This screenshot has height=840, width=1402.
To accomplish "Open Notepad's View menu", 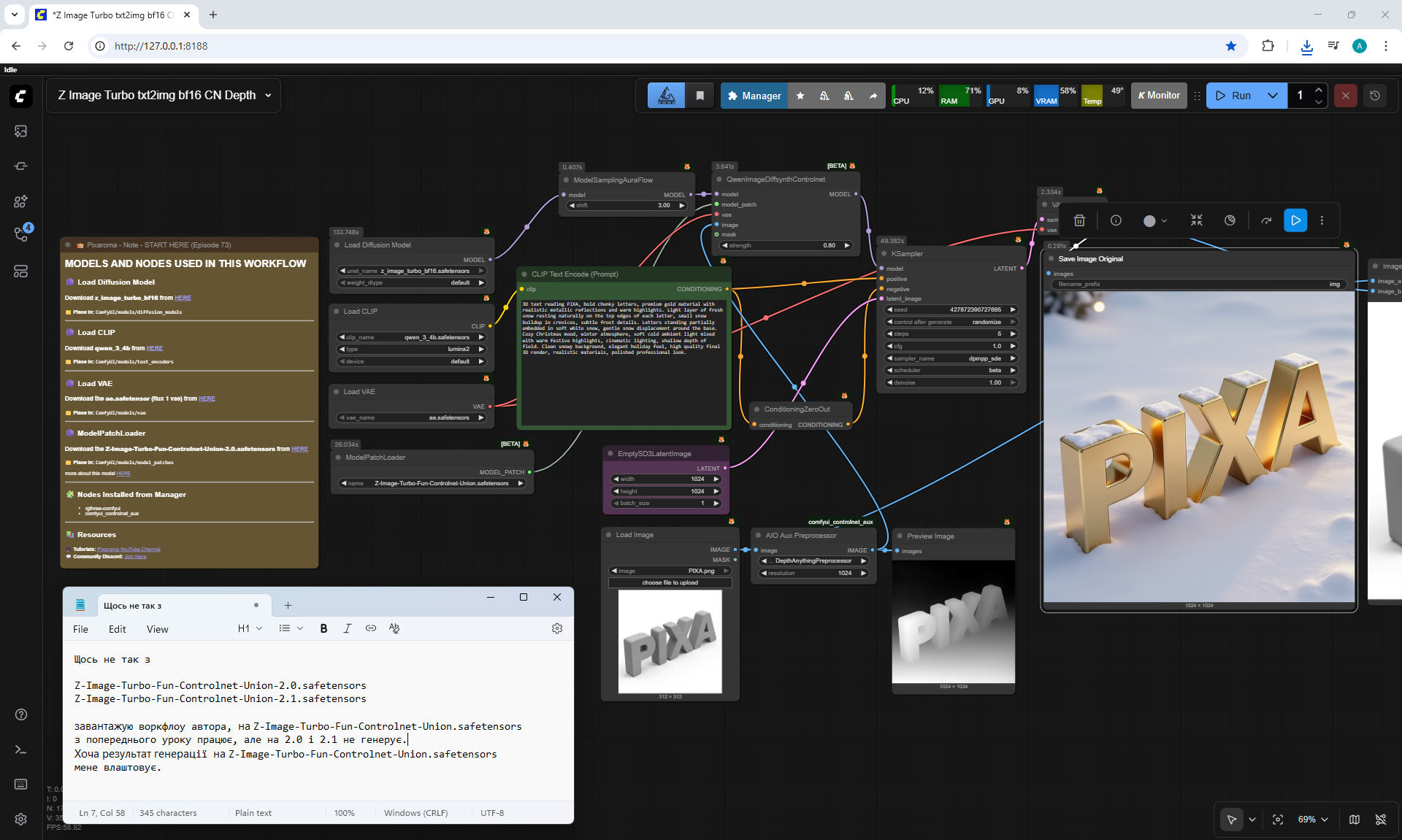I will pyautogui.click(x=157, y=629).
